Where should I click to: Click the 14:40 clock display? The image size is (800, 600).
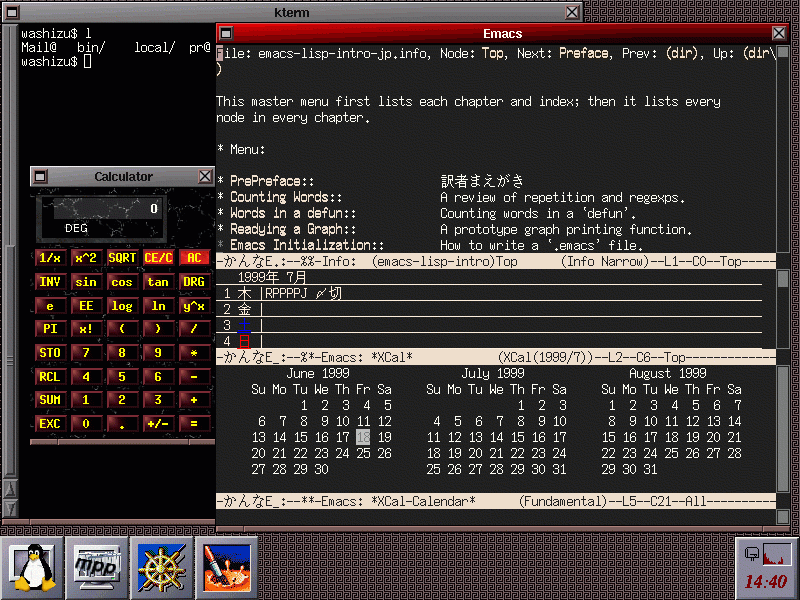[x=765, y=582]
